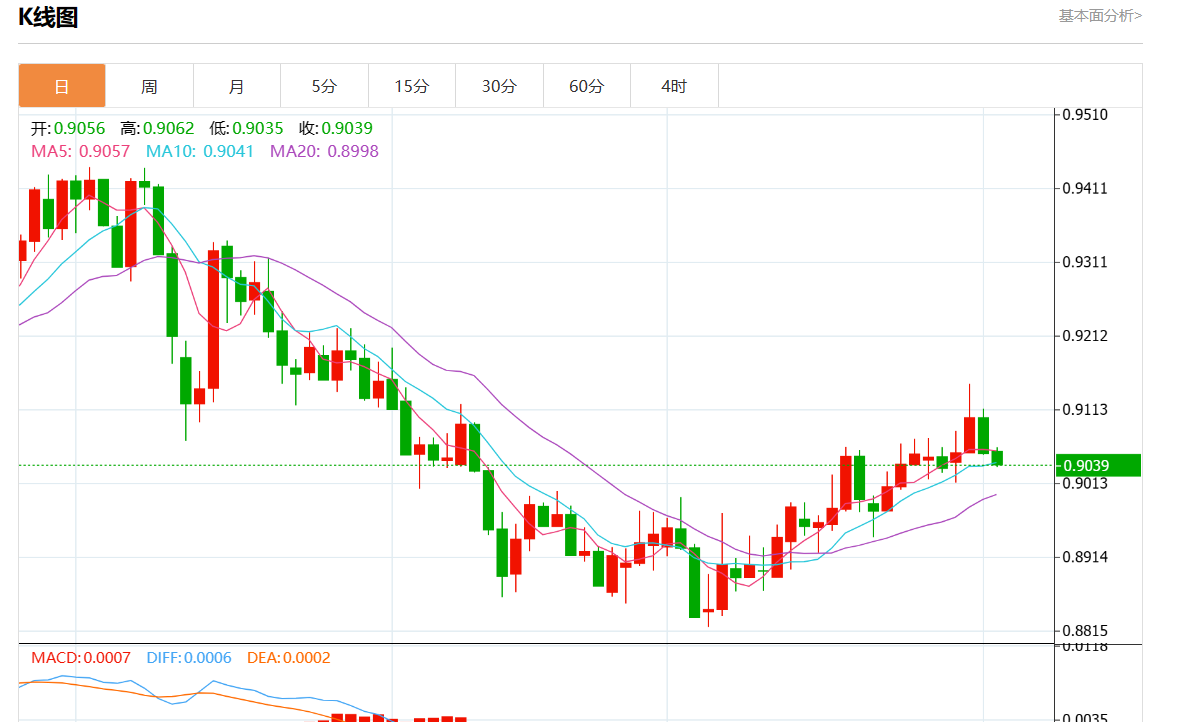
Task: Switch to the 月 monthly tab
Action: pos(237,86)
